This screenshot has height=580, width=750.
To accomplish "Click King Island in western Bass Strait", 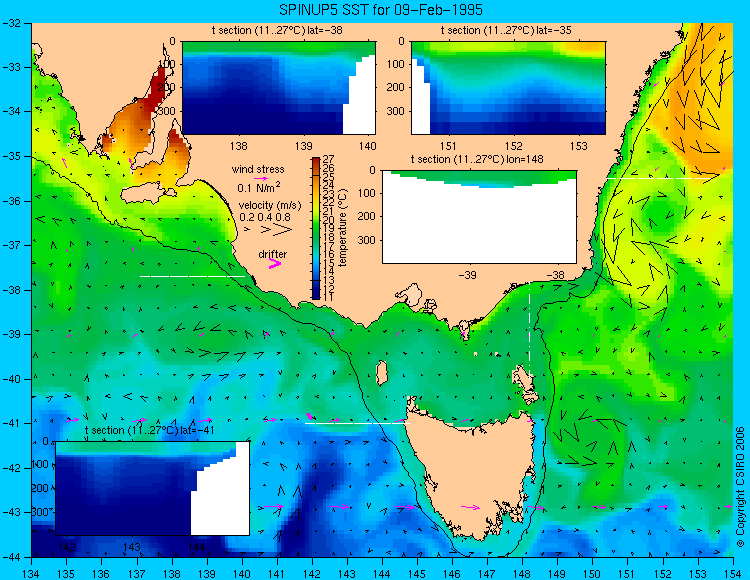I will coord(382,373).
